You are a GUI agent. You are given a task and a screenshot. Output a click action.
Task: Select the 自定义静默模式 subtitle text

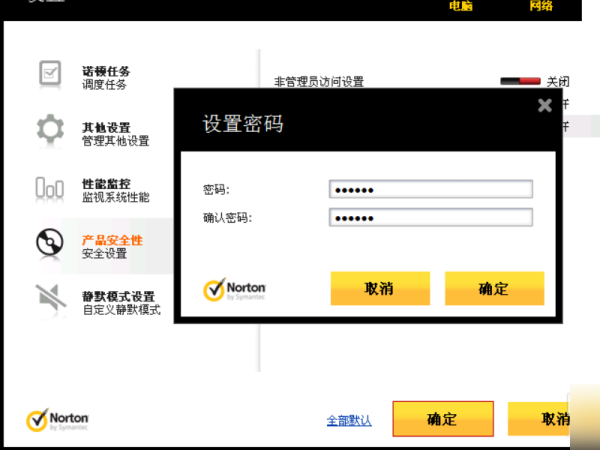[x=121, y=310]
